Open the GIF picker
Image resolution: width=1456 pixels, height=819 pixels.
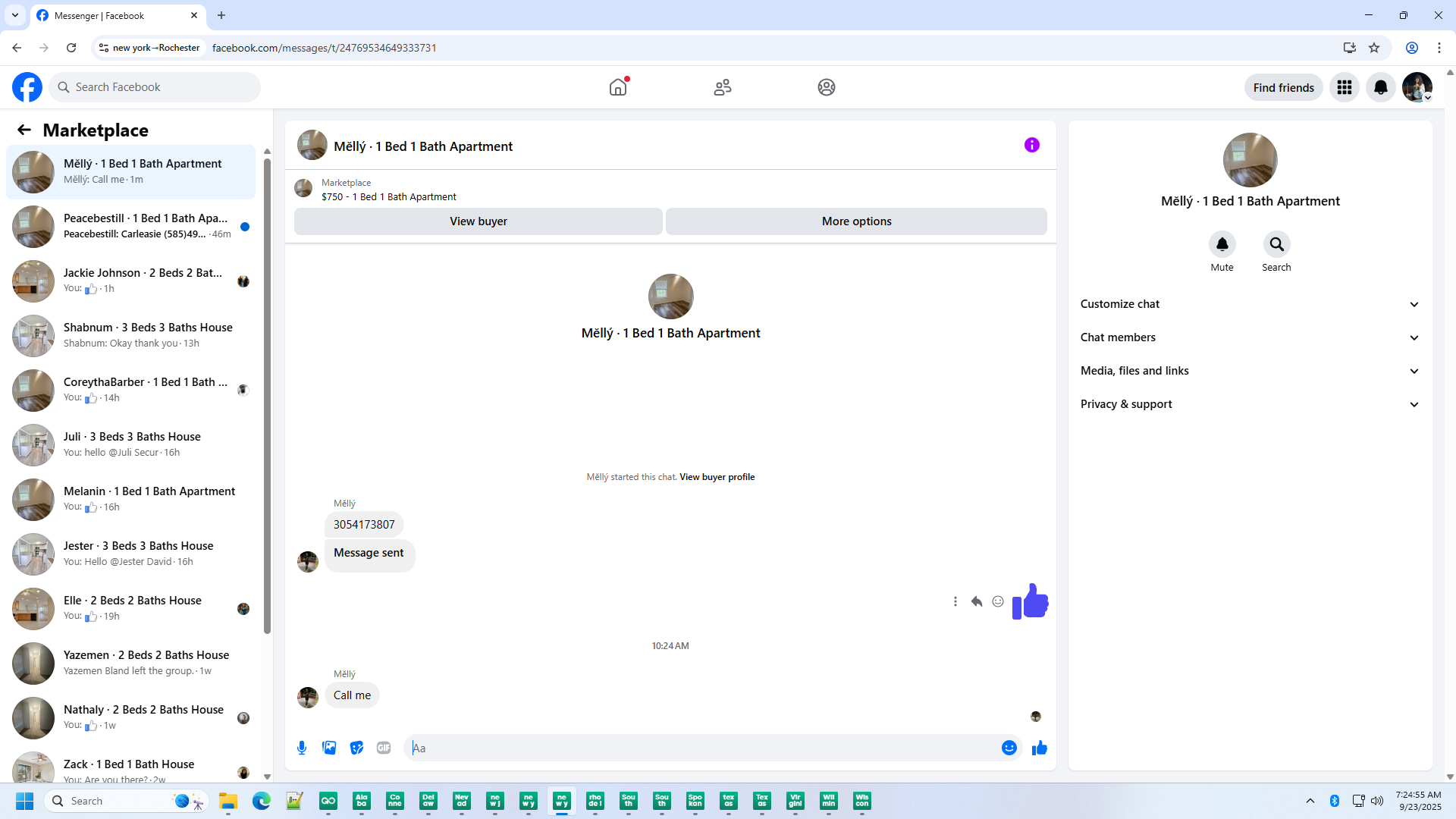(x=384, y=748)
